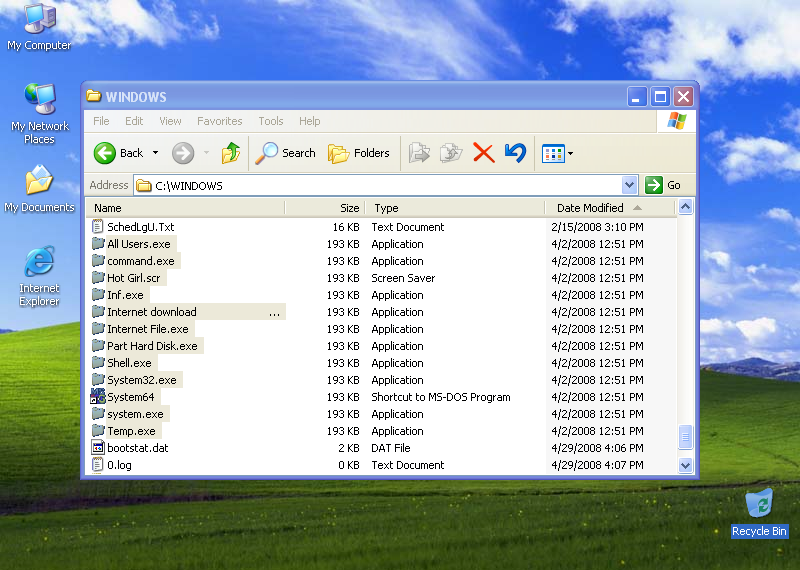Screen dimensions: 800x570
Task: Sort by the Type column header
Action: [455, 208]
